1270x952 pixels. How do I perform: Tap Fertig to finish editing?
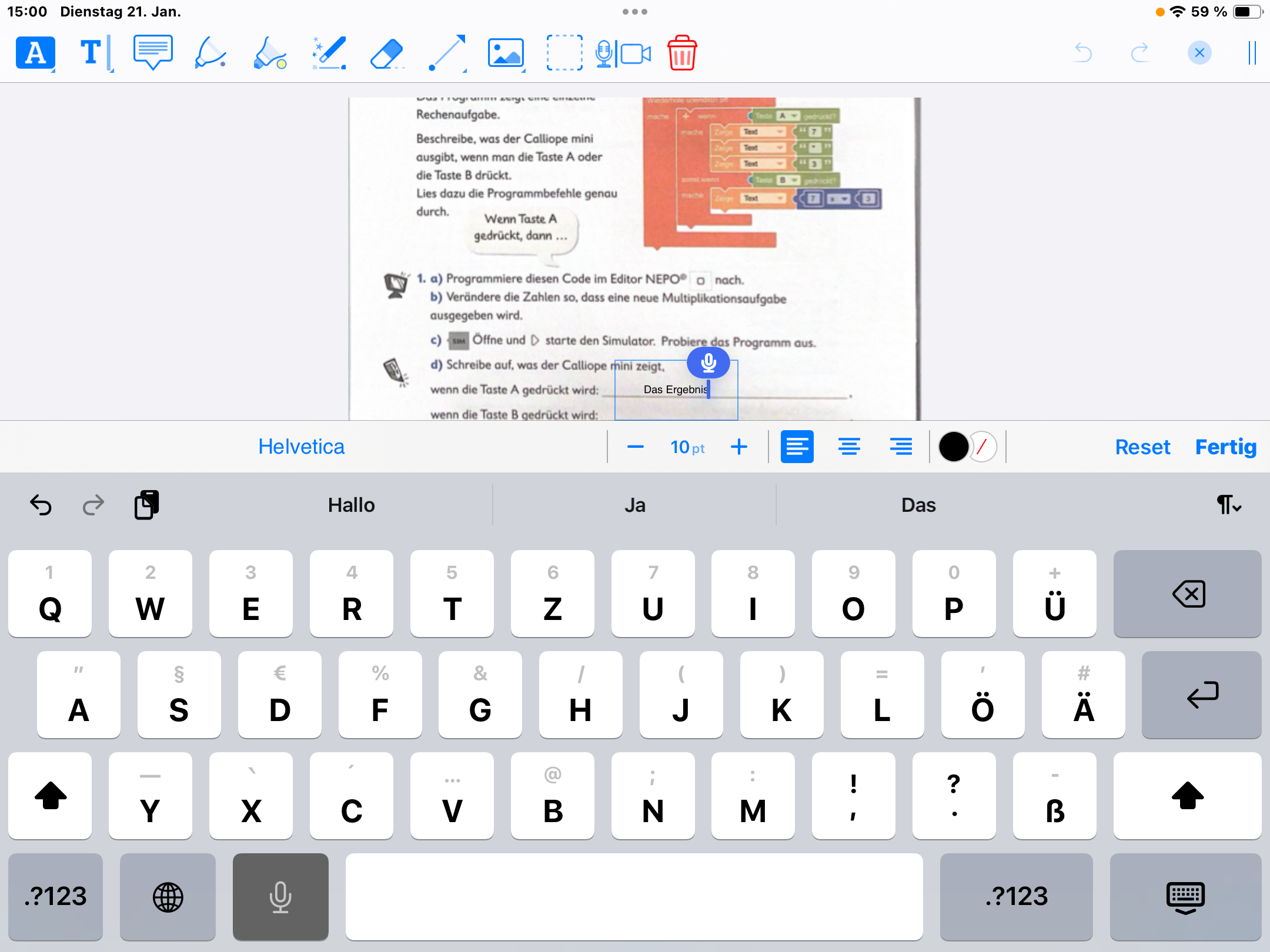(1226, 447)
